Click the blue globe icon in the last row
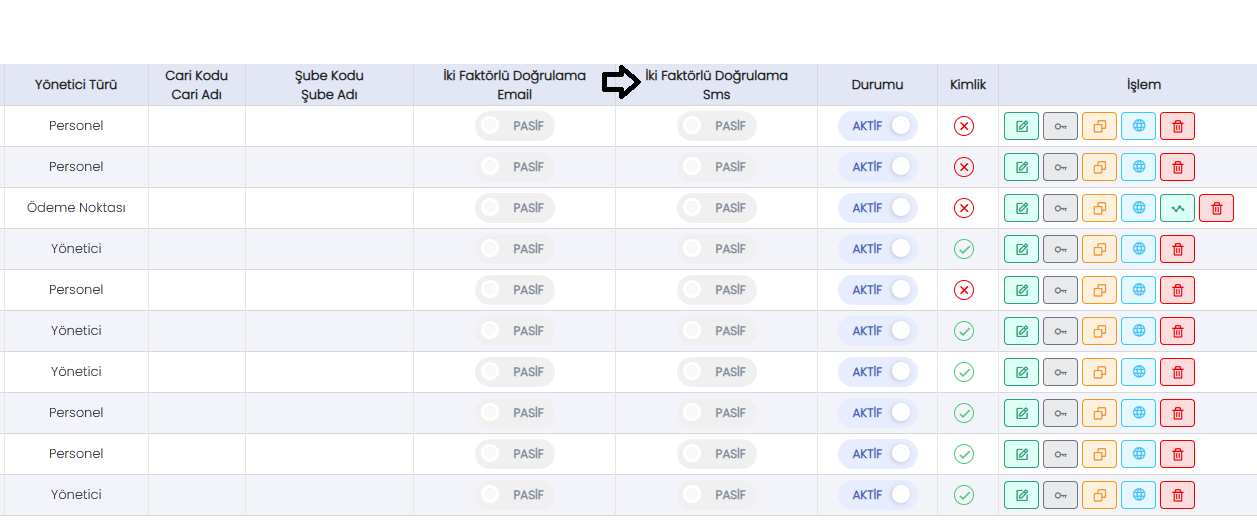 click(1138, 495)
